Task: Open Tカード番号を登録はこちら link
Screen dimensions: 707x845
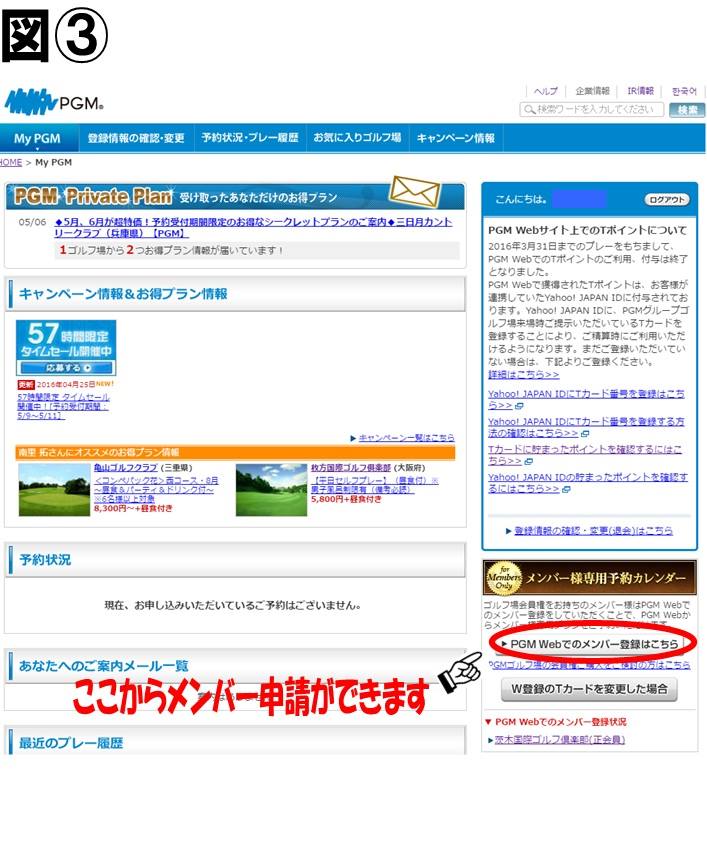Action: (586, 399)
